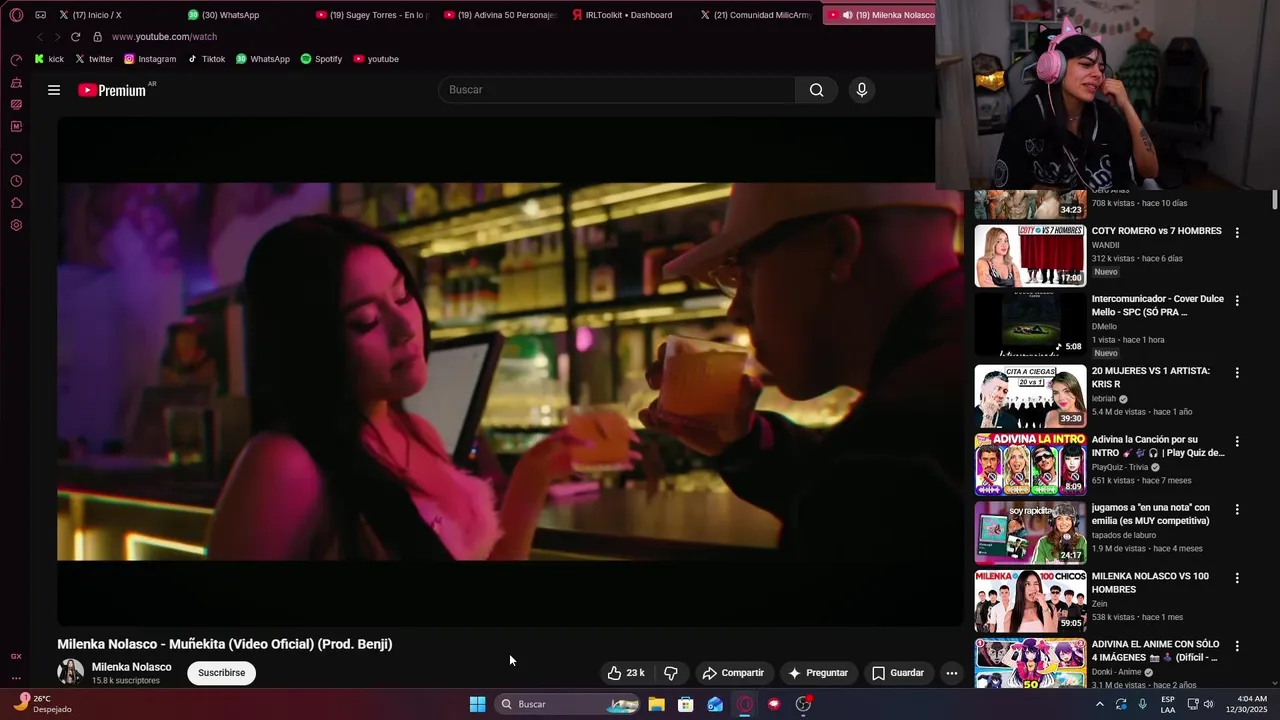Open COTY ROMERO vs 7 HOMBRES thumbnail
This screenshot has height=720, width=1280.
(1030, 256)
